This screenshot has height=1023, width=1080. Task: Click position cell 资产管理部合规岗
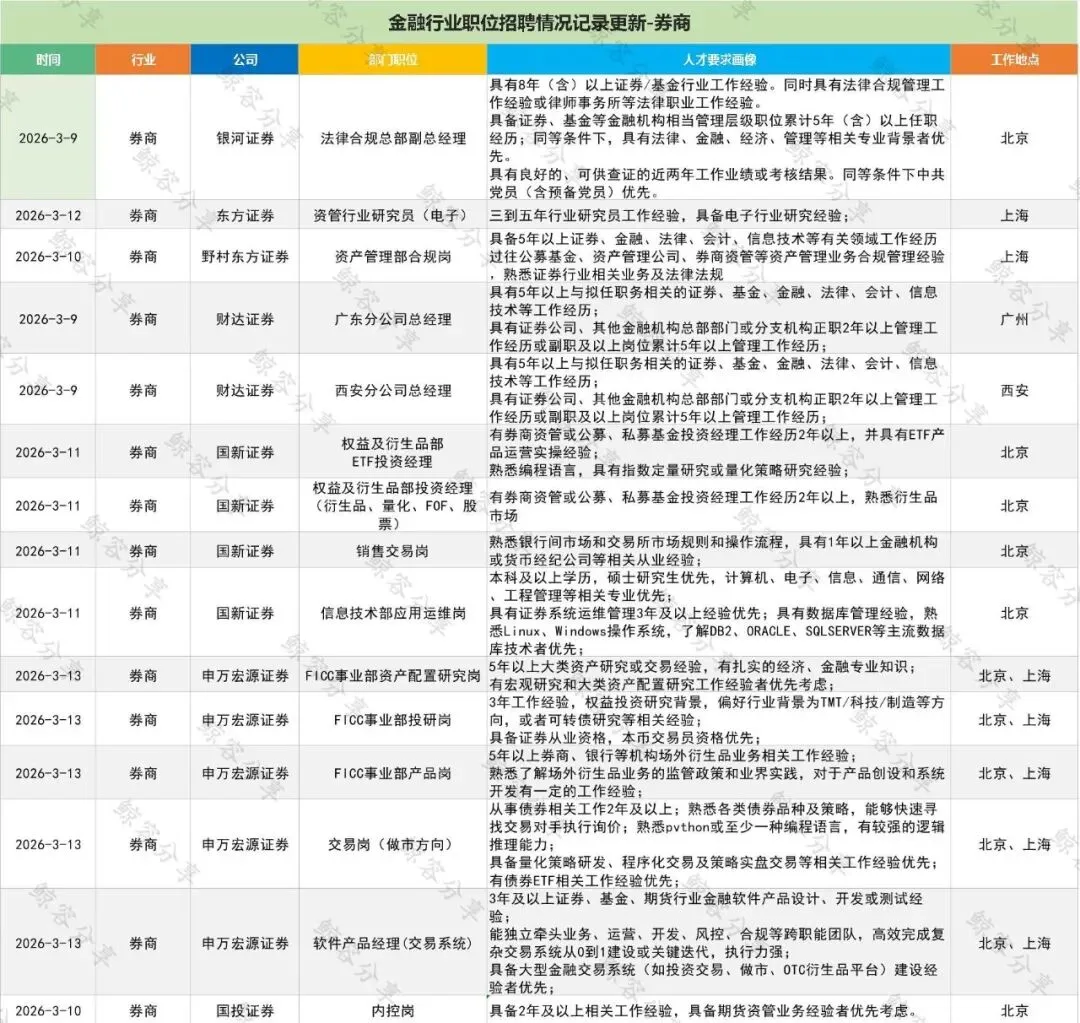[393, 256]
